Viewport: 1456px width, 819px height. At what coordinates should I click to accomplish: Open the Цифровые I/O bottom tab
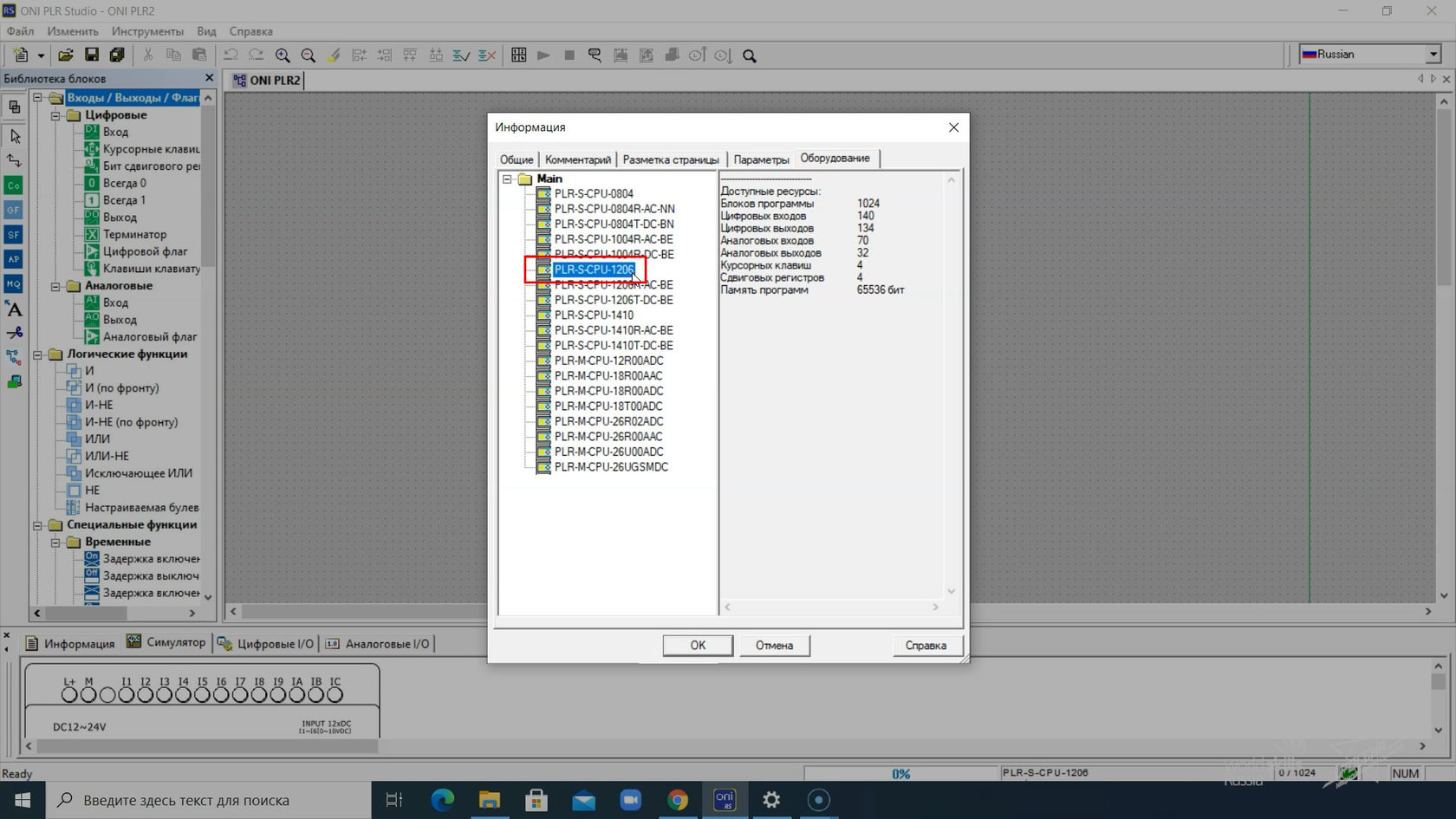point(265,644)
